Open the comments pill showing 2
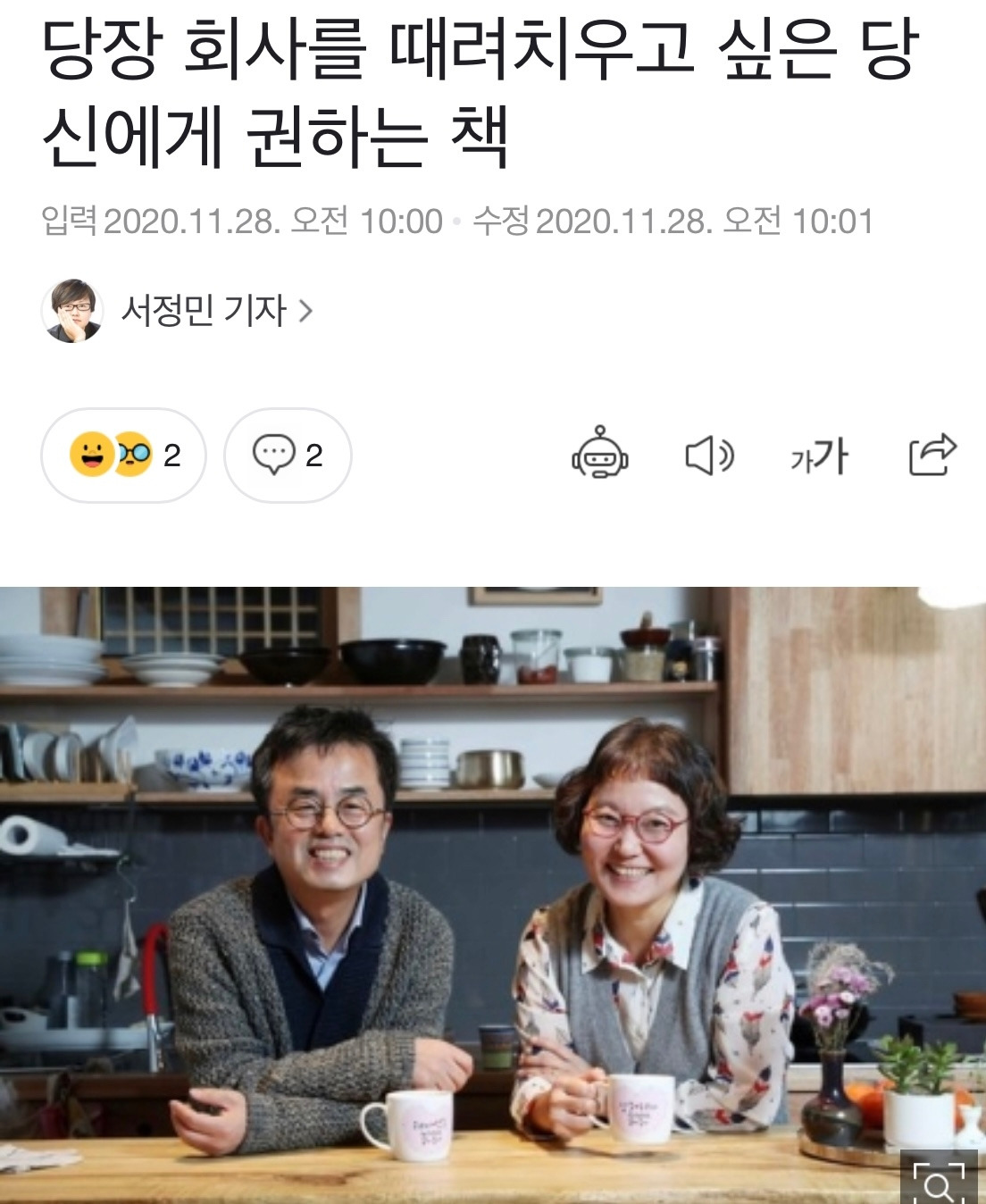Image resolution: width=986 pixels, height=1204 pixels. coord(288,456)
